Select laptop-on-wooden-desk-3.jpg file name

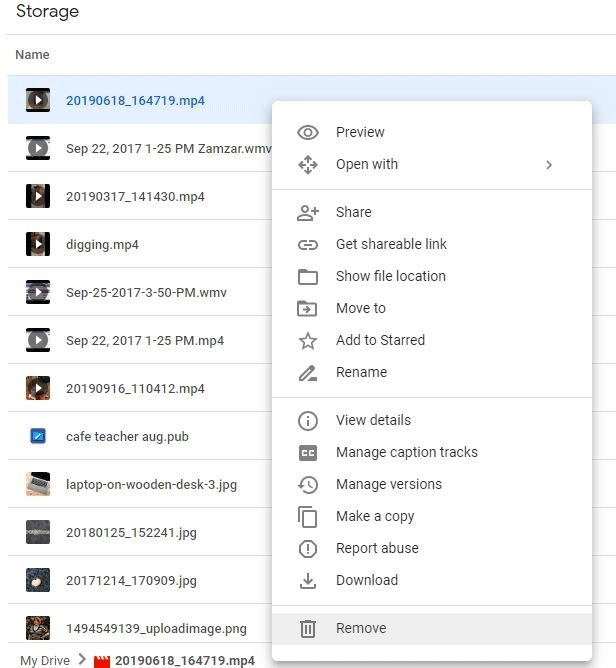(151, 485)
